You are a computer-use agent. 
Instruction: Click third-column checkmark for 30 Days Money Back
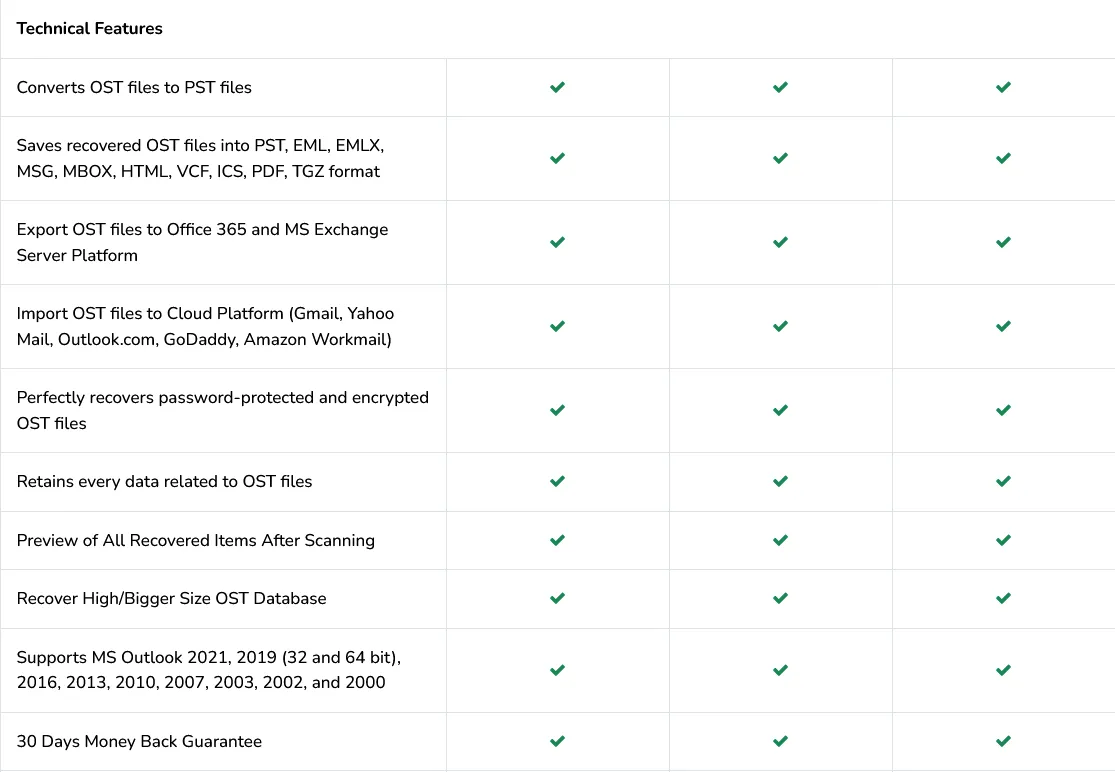tap(1003, 741)
